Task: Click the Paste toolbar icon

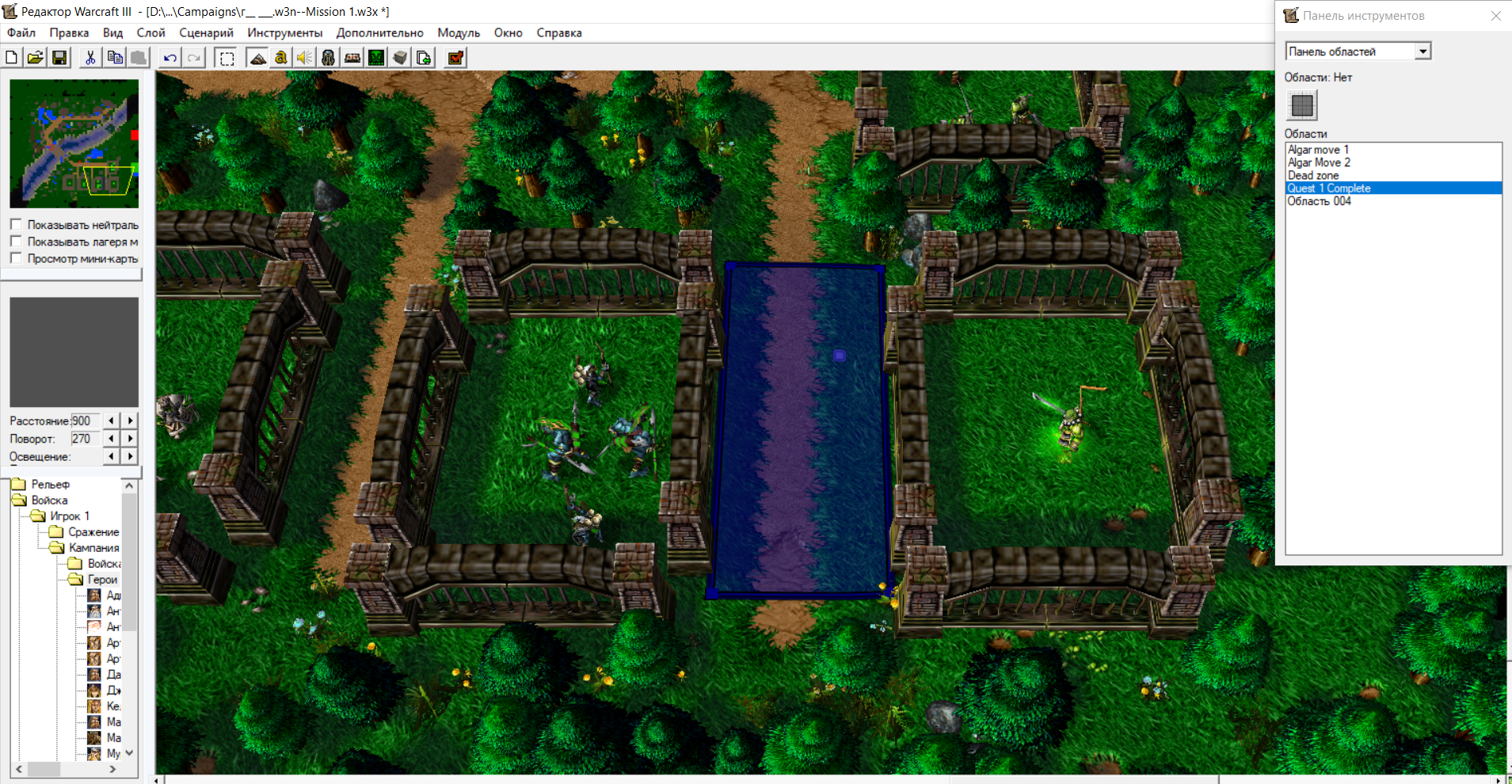Action: 139,58
